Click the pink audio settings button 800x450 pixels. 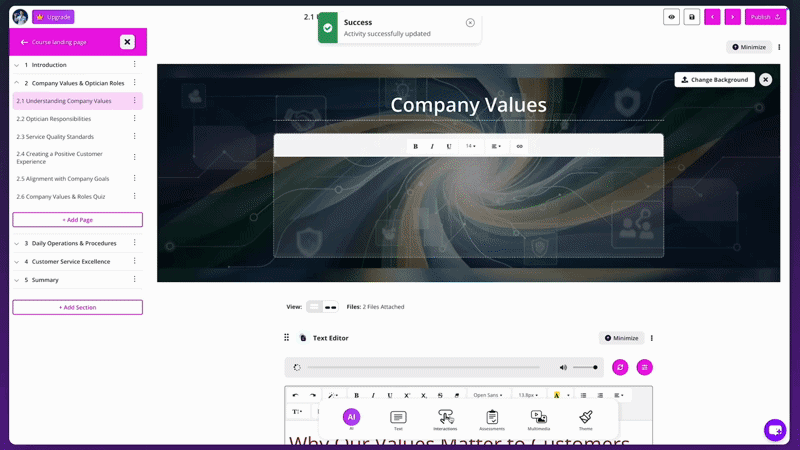[644, 367]
